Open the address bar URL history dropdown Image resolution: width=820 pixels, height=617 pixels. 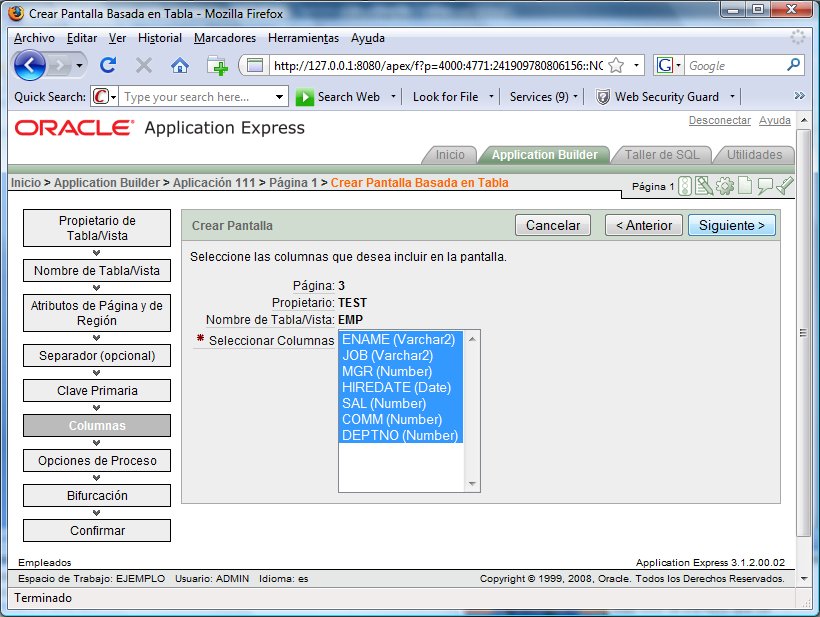636,65
